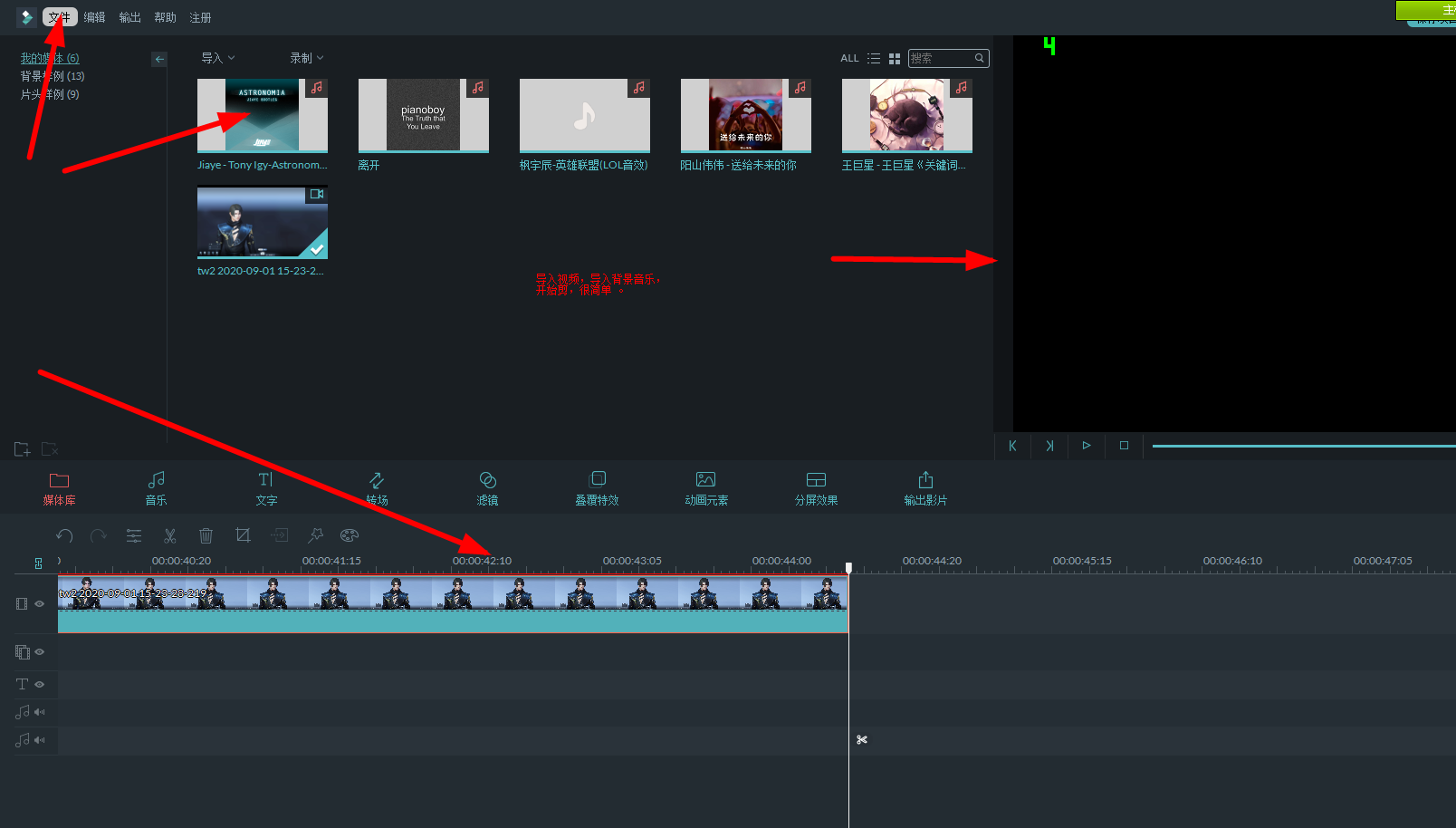Click the greyed insert-clip icon in toolbar
1456x828 pixels.
(279, 535)
